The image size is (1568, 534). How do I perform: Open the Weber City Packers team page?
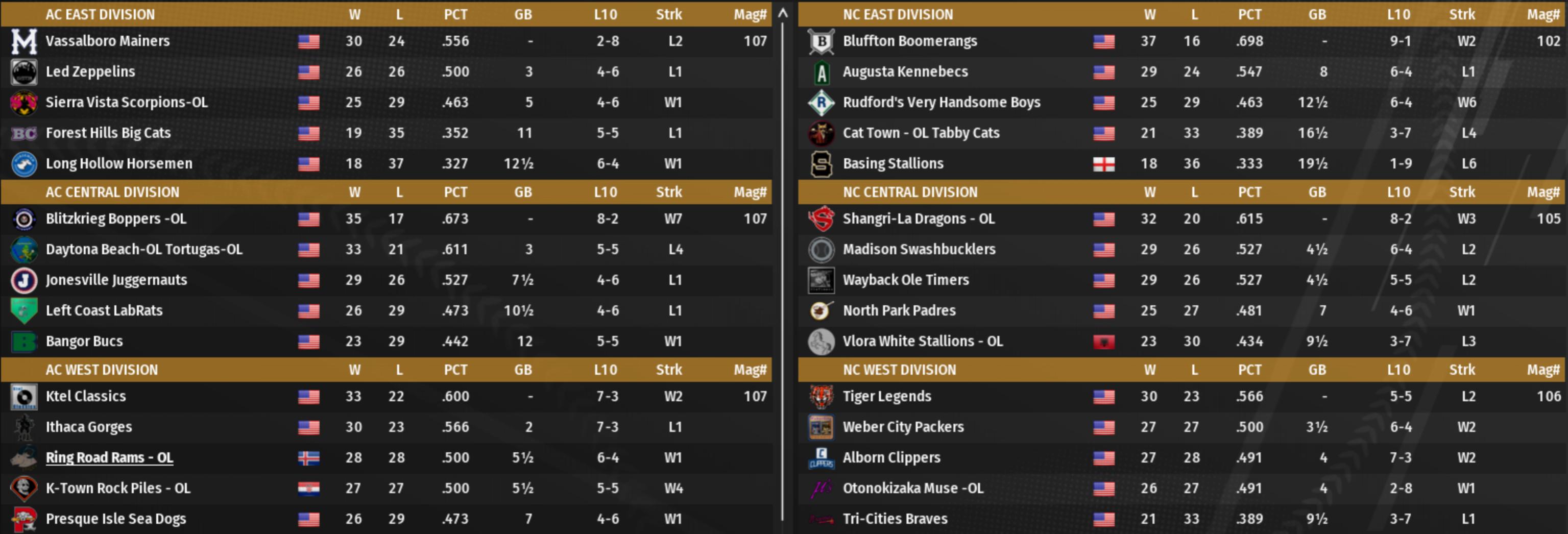[x=903, y=427]
